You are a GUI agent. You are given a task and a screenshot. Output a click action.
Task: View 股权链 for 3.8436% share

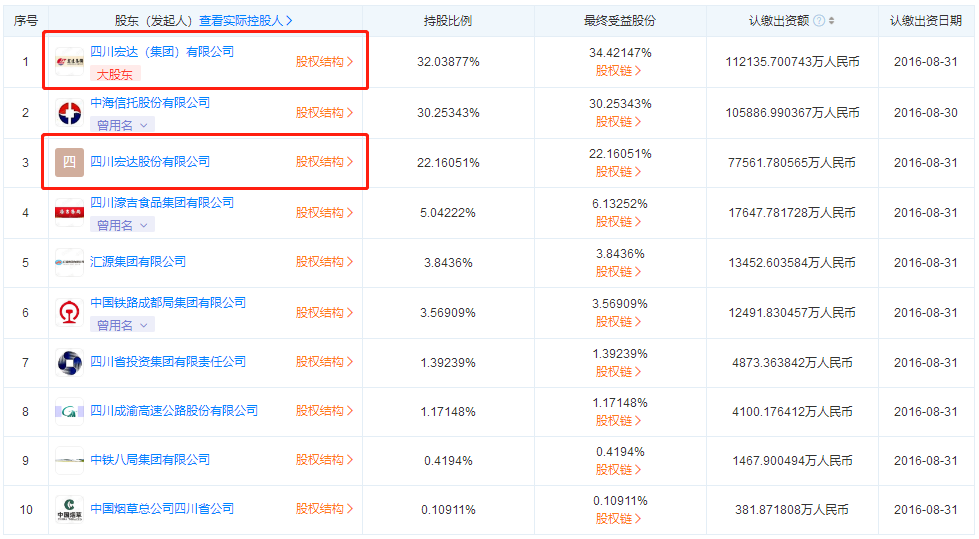tap(618, 272)
